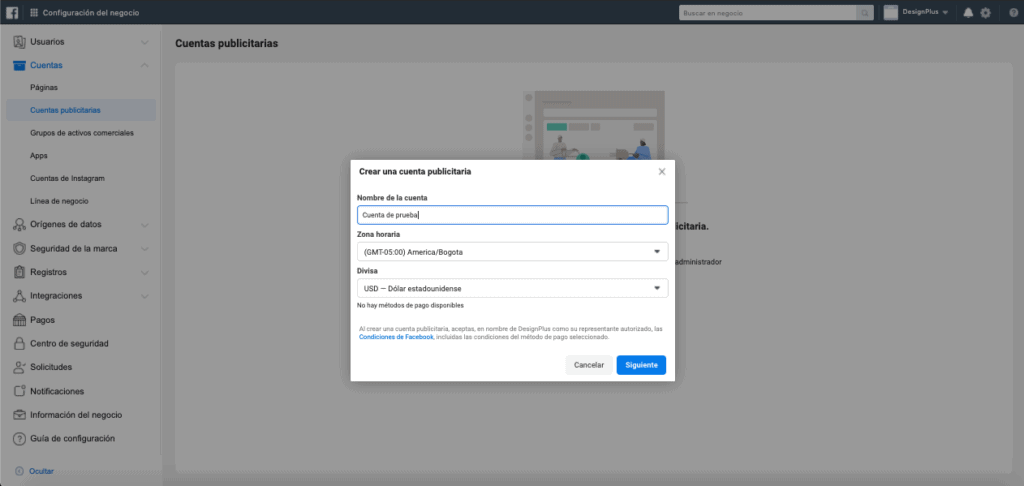This screenshot has width=1024, height=486.
Task: Click Configuración del negocio header title
Action: point(91,12)
